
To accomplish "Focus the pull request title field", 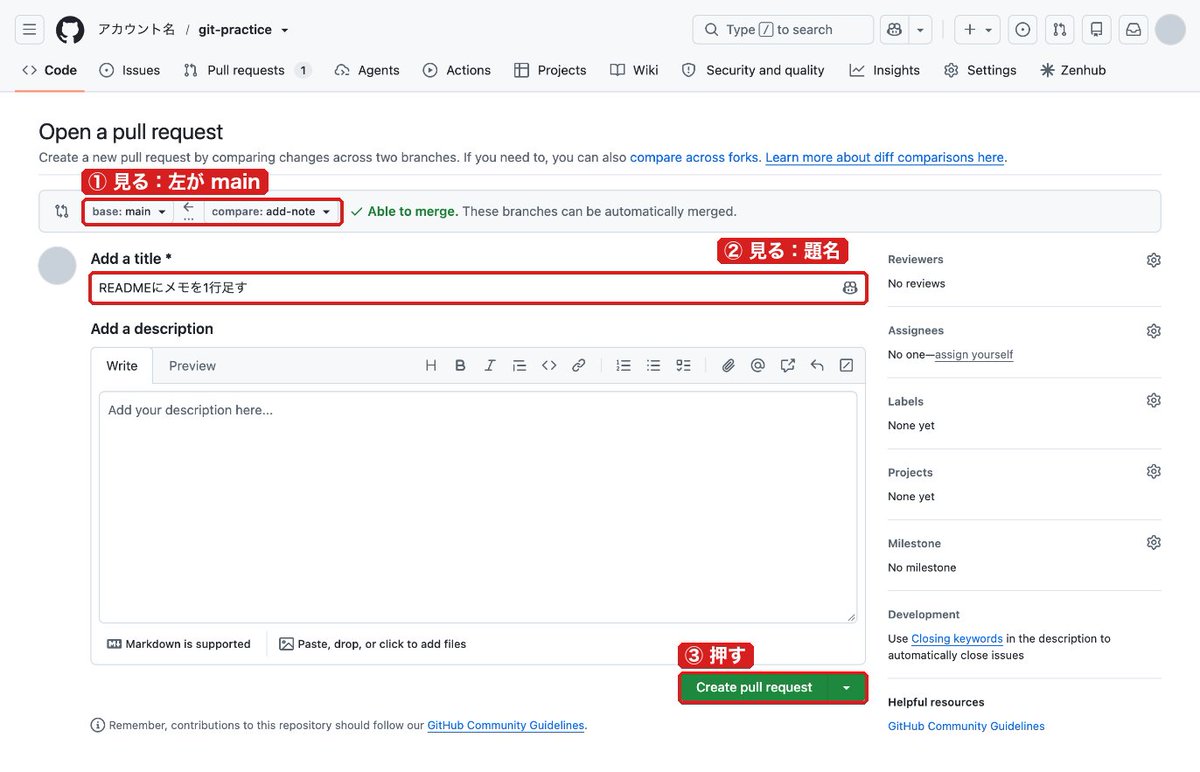I will pyautogui.click(x=478, y=288).
